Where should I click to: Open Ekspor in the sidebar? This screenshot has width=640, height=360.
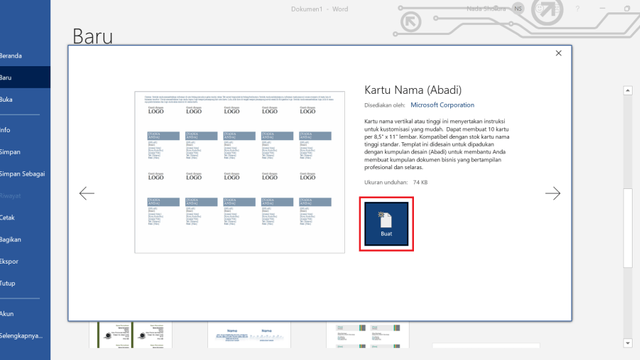coord(25,261)
